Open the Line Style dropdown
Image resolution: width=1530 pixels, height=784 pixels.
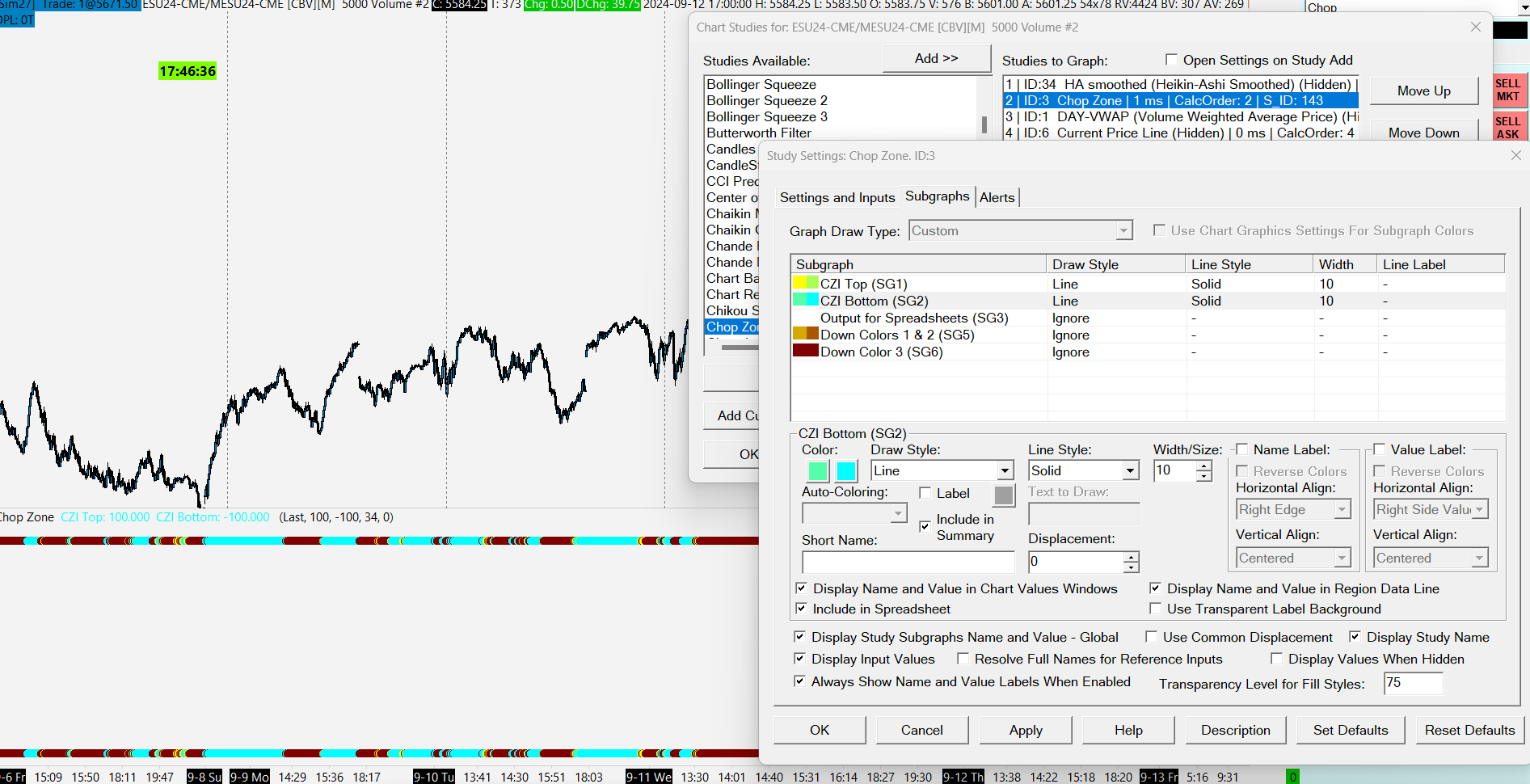point(1130,470)
